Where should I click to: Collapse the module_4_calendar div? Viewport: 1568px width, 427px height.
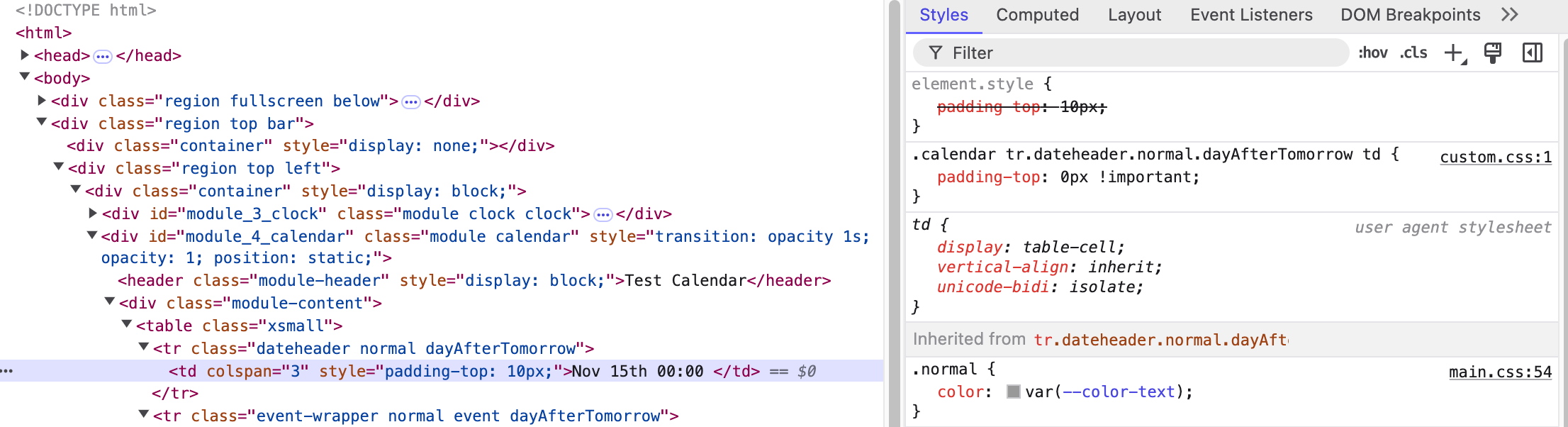coord(92,235)
